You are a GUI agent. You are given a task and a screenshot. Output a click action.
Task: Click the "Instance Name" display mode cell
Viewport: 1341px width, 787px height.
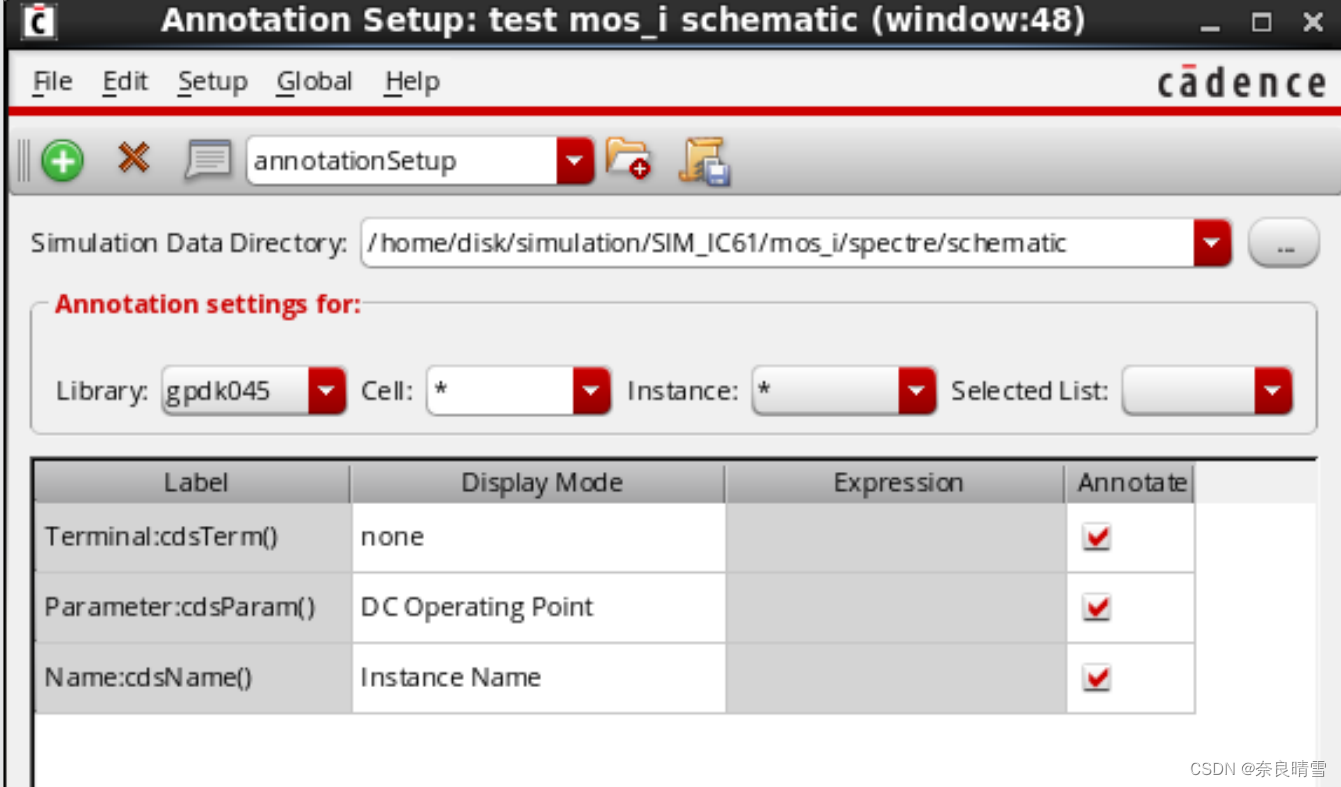(x=538, y=678)
